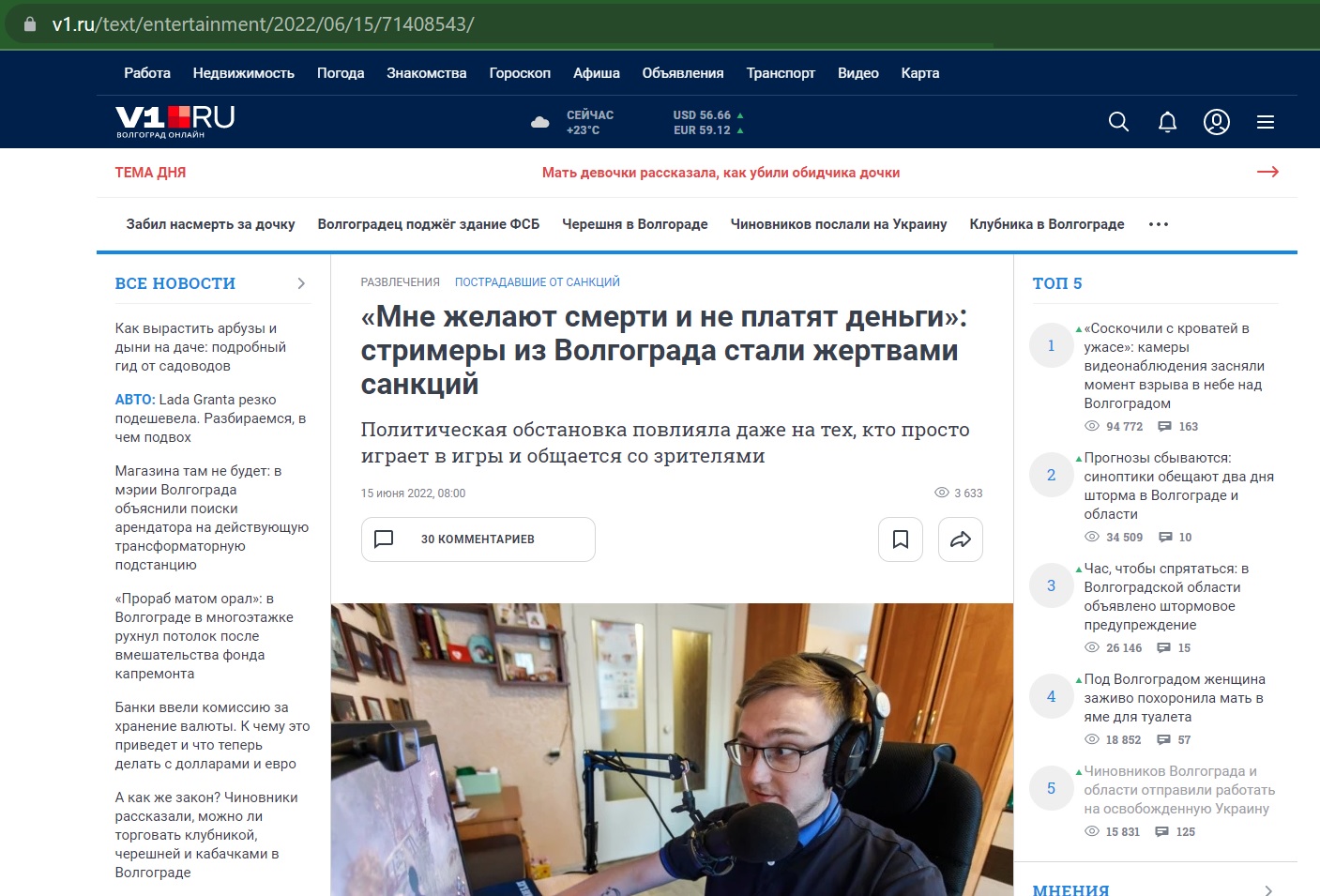Viewport: 1320px width, 896px height.
Task: Expand Все новости chevron
Action: [x=301, y=283]
